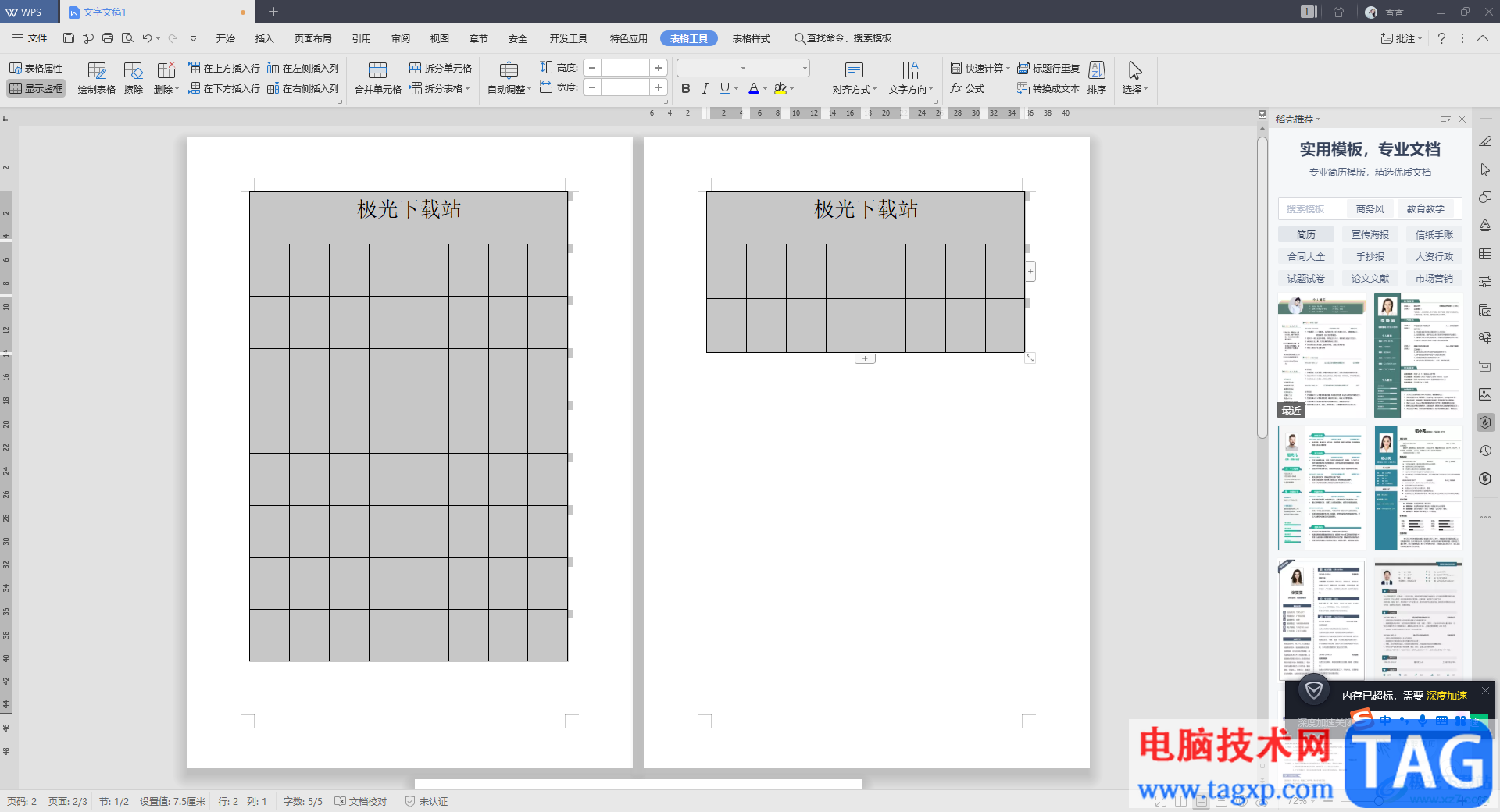The width and height of the screenshot is (1500, 812).
Task: Click the add column plus beside table
Action: click(x=1030, y=271)
